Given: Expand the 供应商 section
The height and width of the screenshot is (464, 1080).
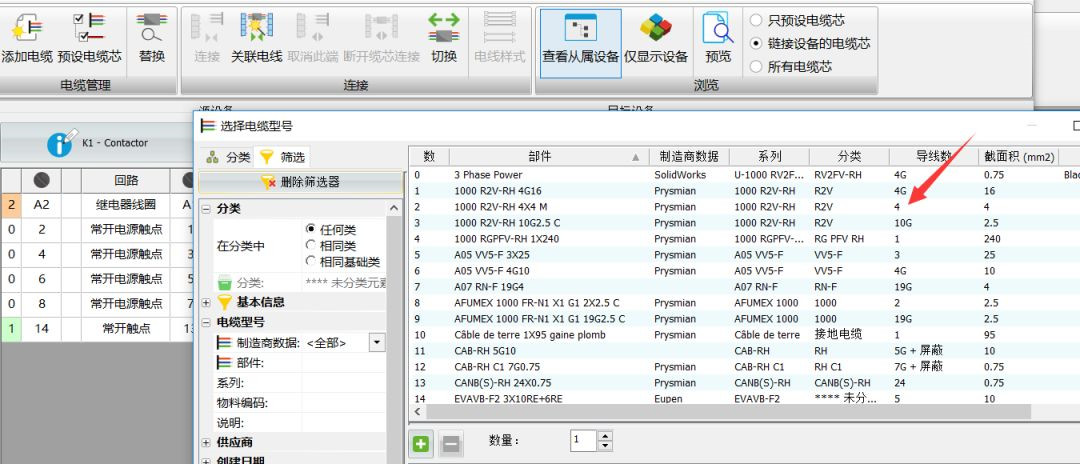Looking at the screenshot, I should (206, 442).
